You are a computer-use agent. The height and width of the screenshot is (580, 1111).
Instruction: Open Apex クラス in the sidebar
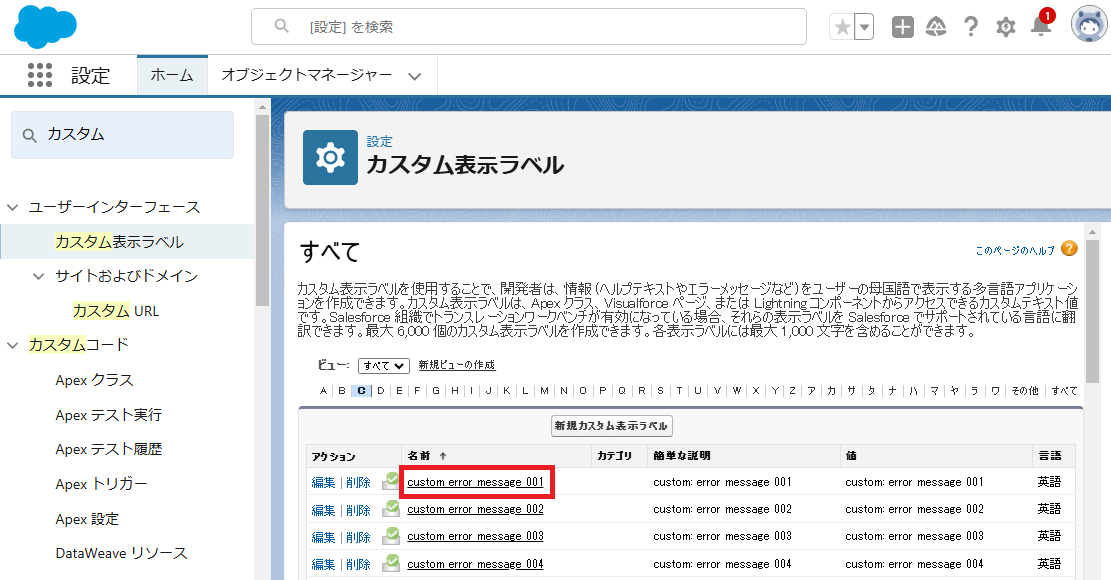(94, 380)
